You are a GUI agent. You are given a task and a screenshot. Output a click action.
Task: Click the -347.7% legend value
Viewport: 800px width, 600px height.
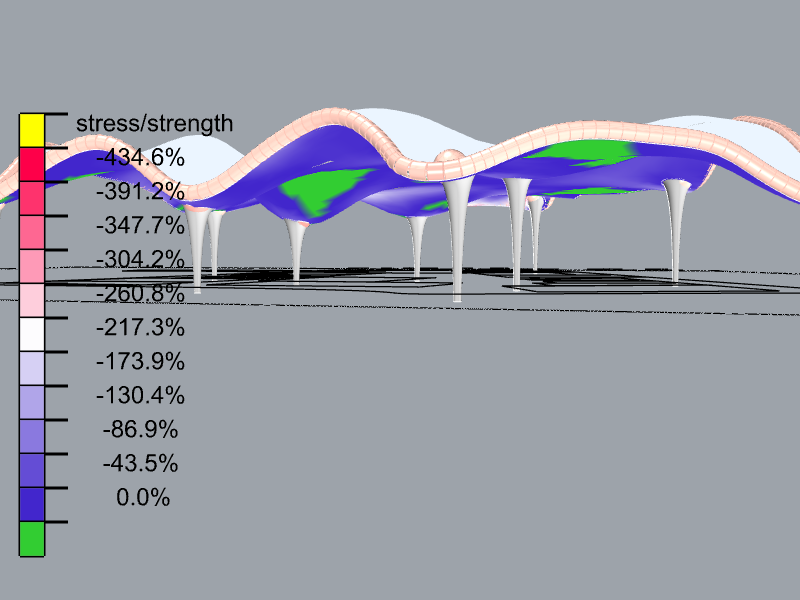[140, 225]
